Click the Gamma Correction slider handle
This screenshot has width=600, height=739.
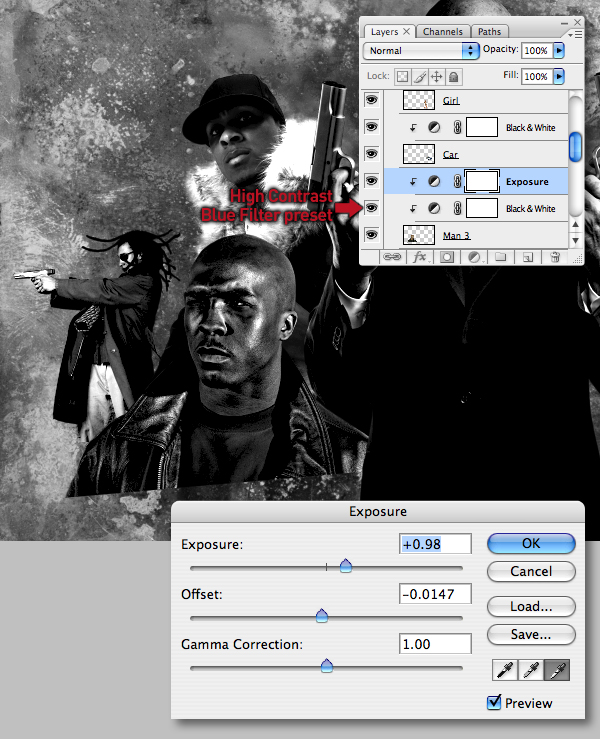pos(327,665)
